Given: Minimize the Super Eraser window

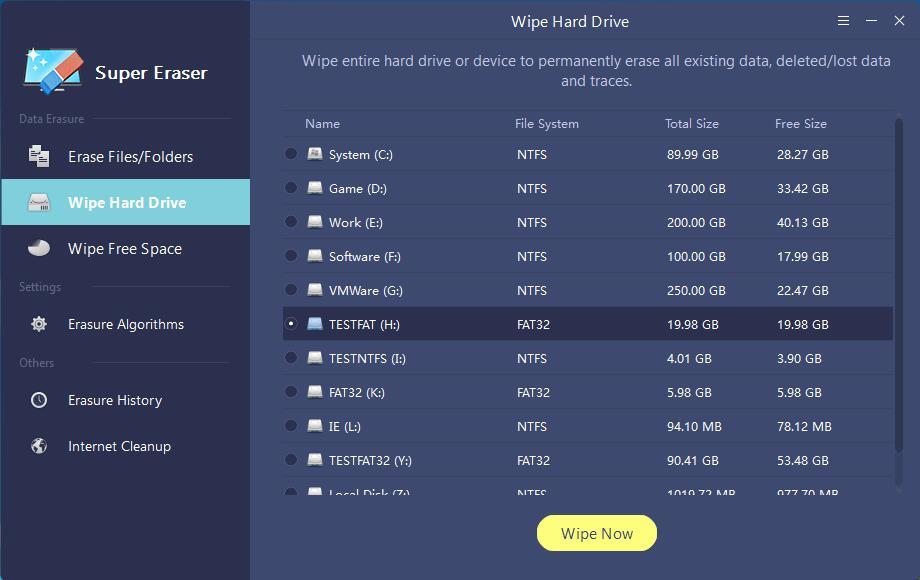Looking at the screenshot, I should 871,21.
